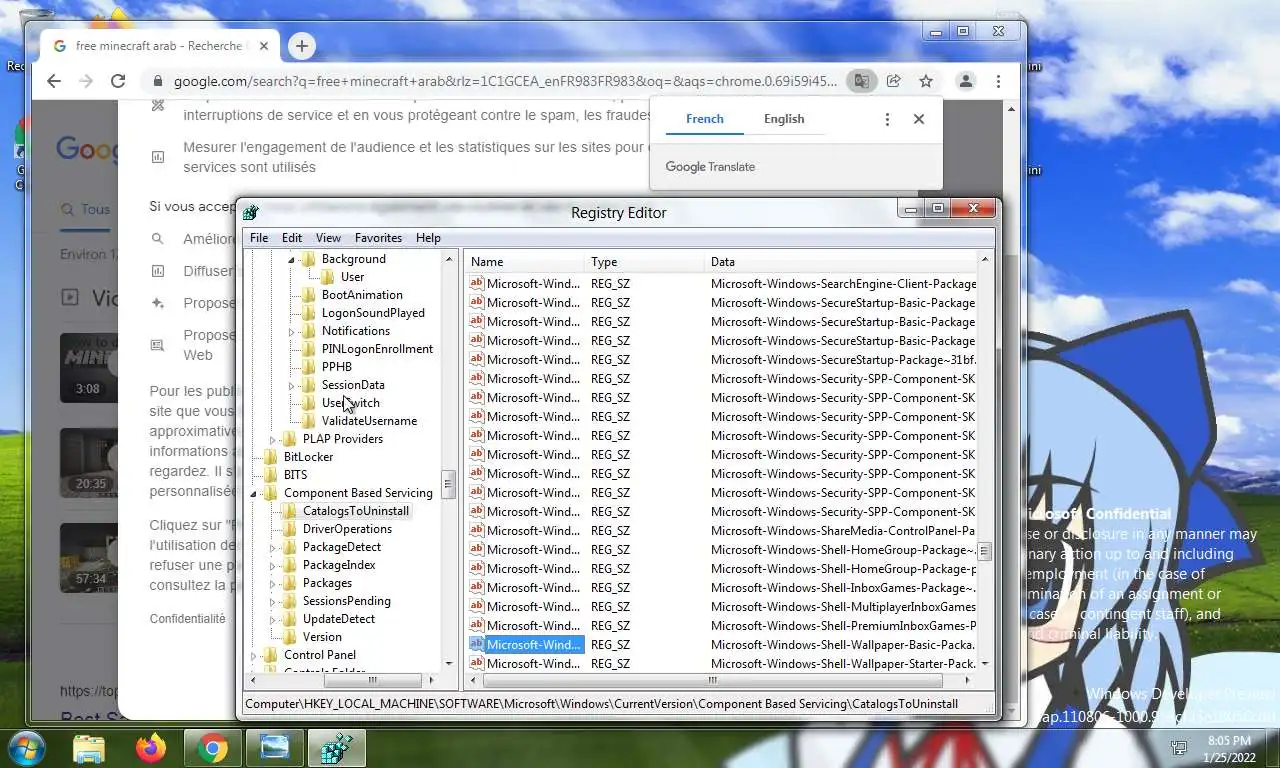Collapse the Background key
Viewport: 1280px width, 768px height.
tap(292, 260)
